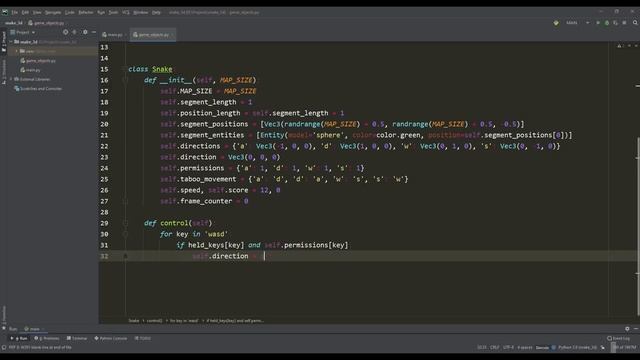Image resolution: width=640 pixels, height=360 pixels.
Task: Click the memory indicator in status bar
Action: click(x=624, y=348)
